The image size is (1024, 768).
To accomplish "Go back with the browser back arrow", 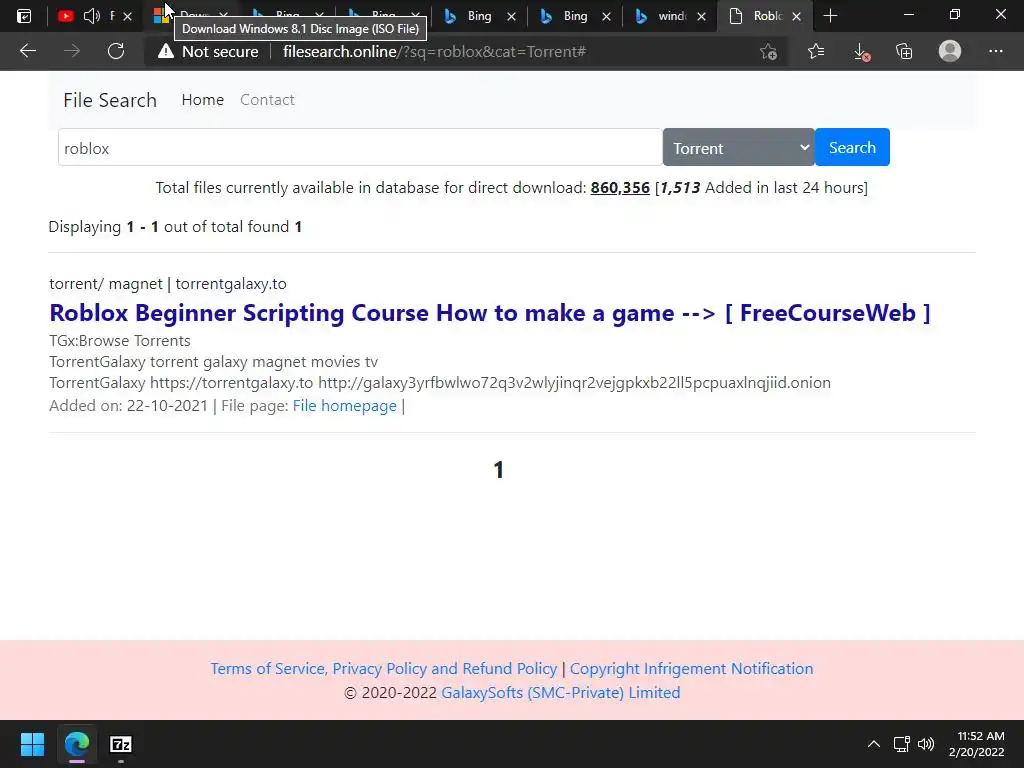I will 28,51.
